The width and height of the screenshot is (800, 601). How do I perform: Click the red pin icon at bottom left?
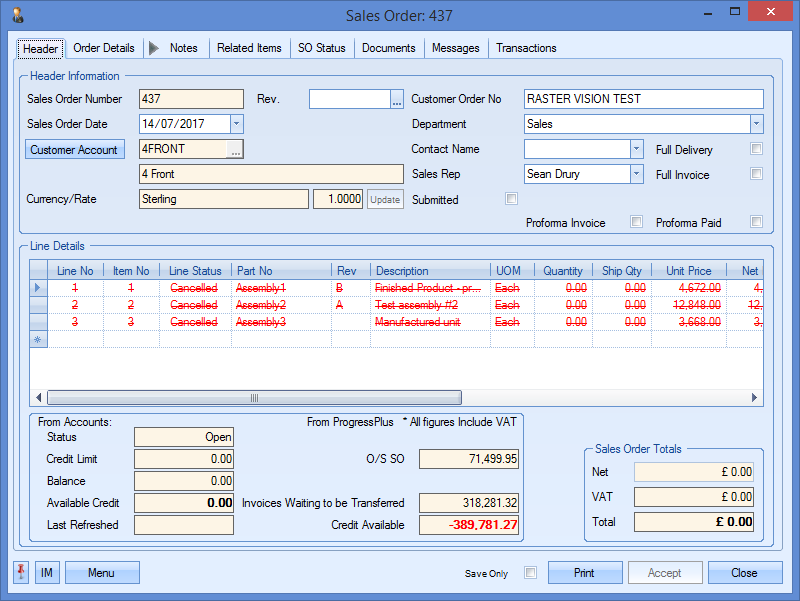tap(21, 573)
